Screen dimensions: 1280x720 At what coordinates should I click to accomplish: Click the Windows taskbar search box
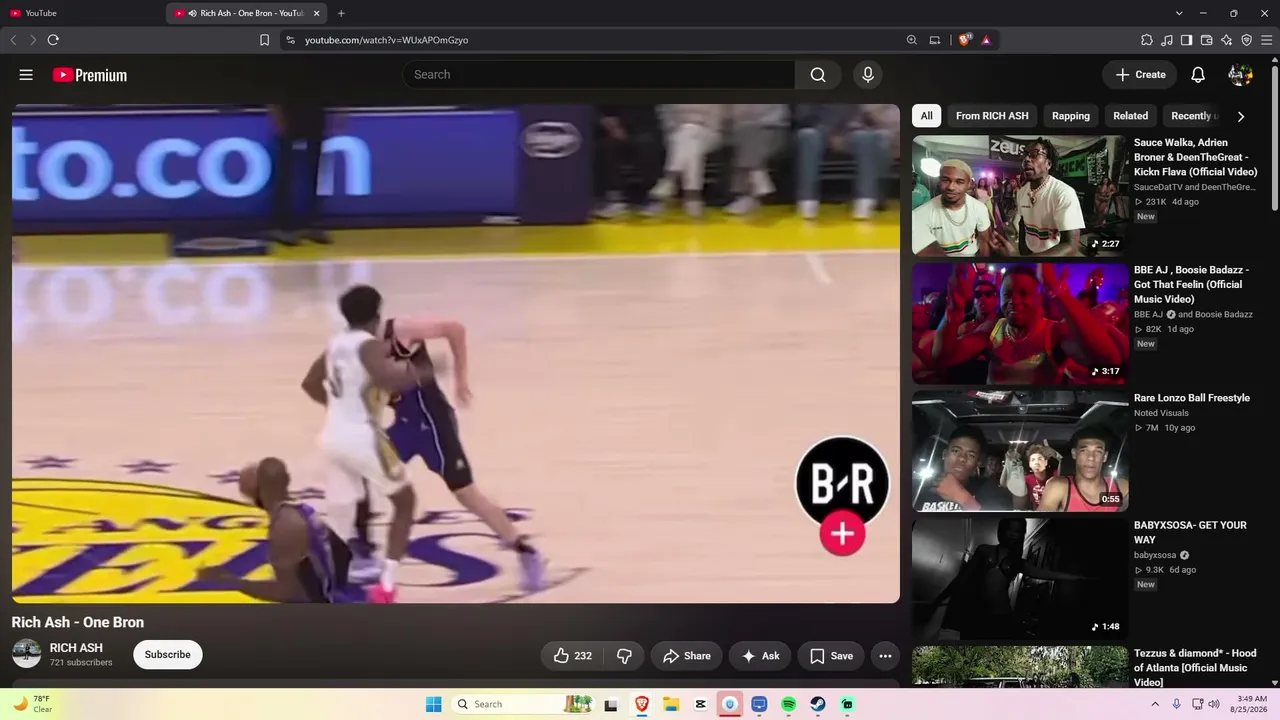[x=523, y=704]
